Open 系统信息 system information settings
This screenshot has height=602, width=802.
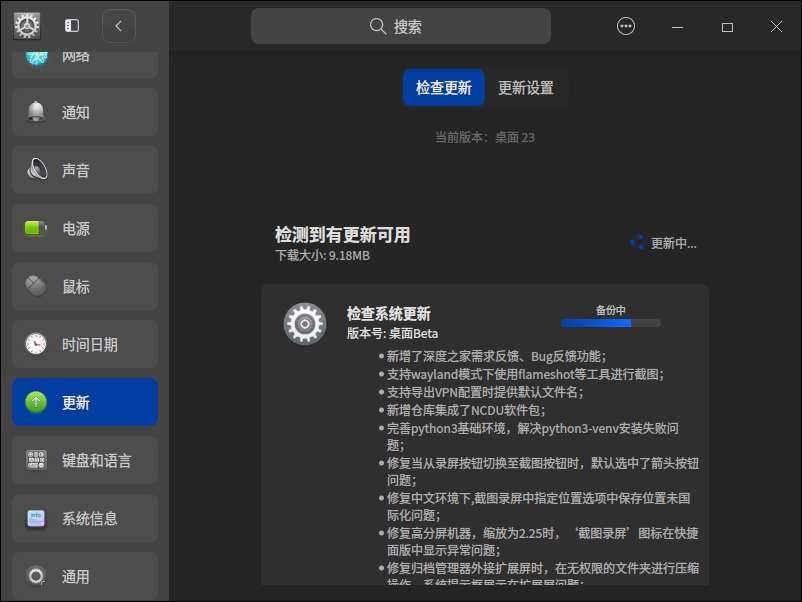(x=85, y=518)
